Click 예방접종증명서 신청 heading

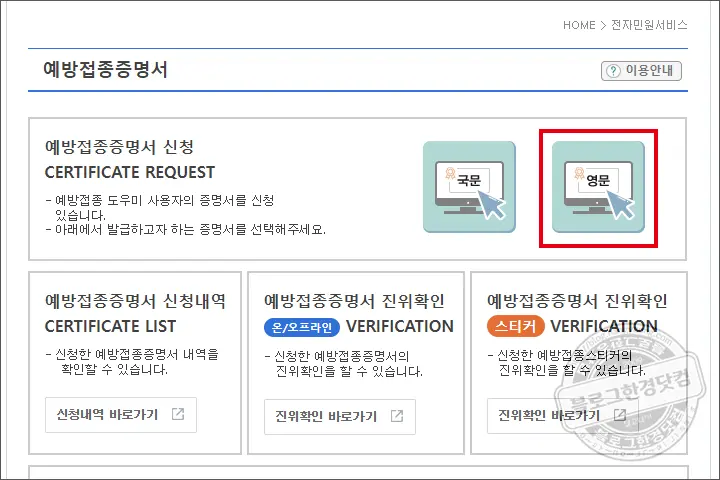coord(119,147)
